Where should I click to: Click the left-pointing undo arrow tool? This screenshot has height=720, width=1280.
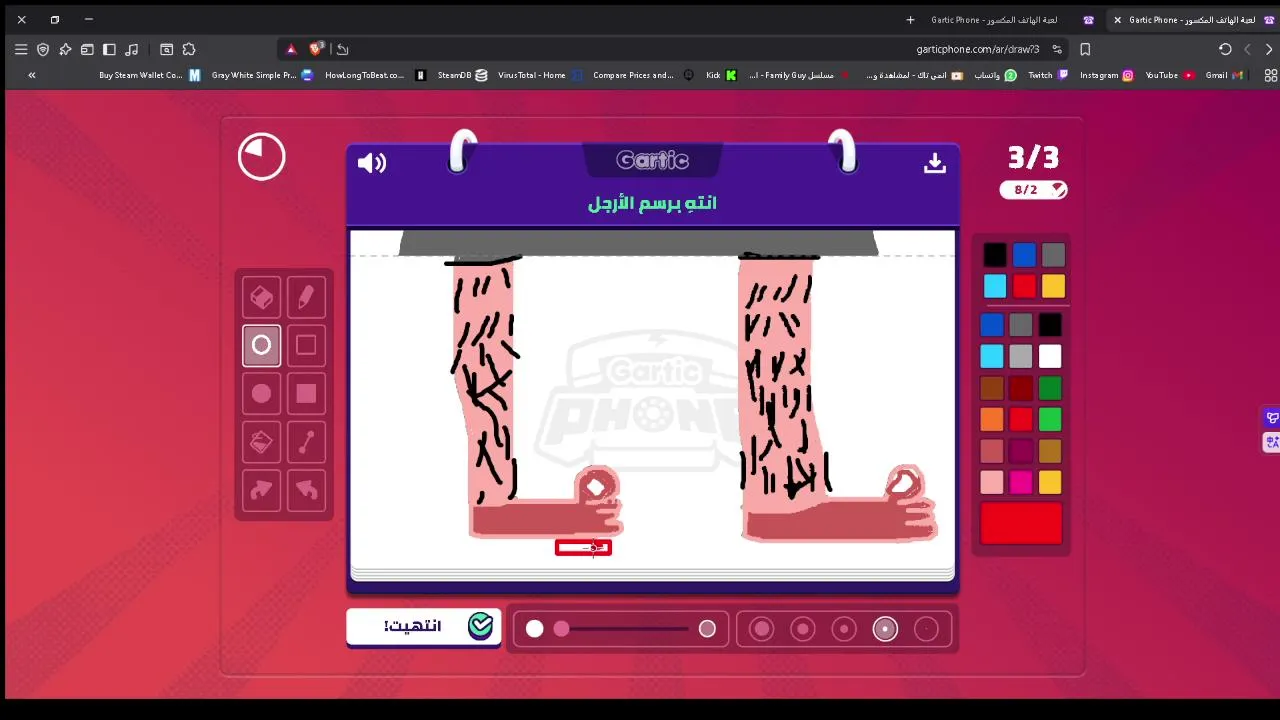pyautogui.click(x=306, y=490)
